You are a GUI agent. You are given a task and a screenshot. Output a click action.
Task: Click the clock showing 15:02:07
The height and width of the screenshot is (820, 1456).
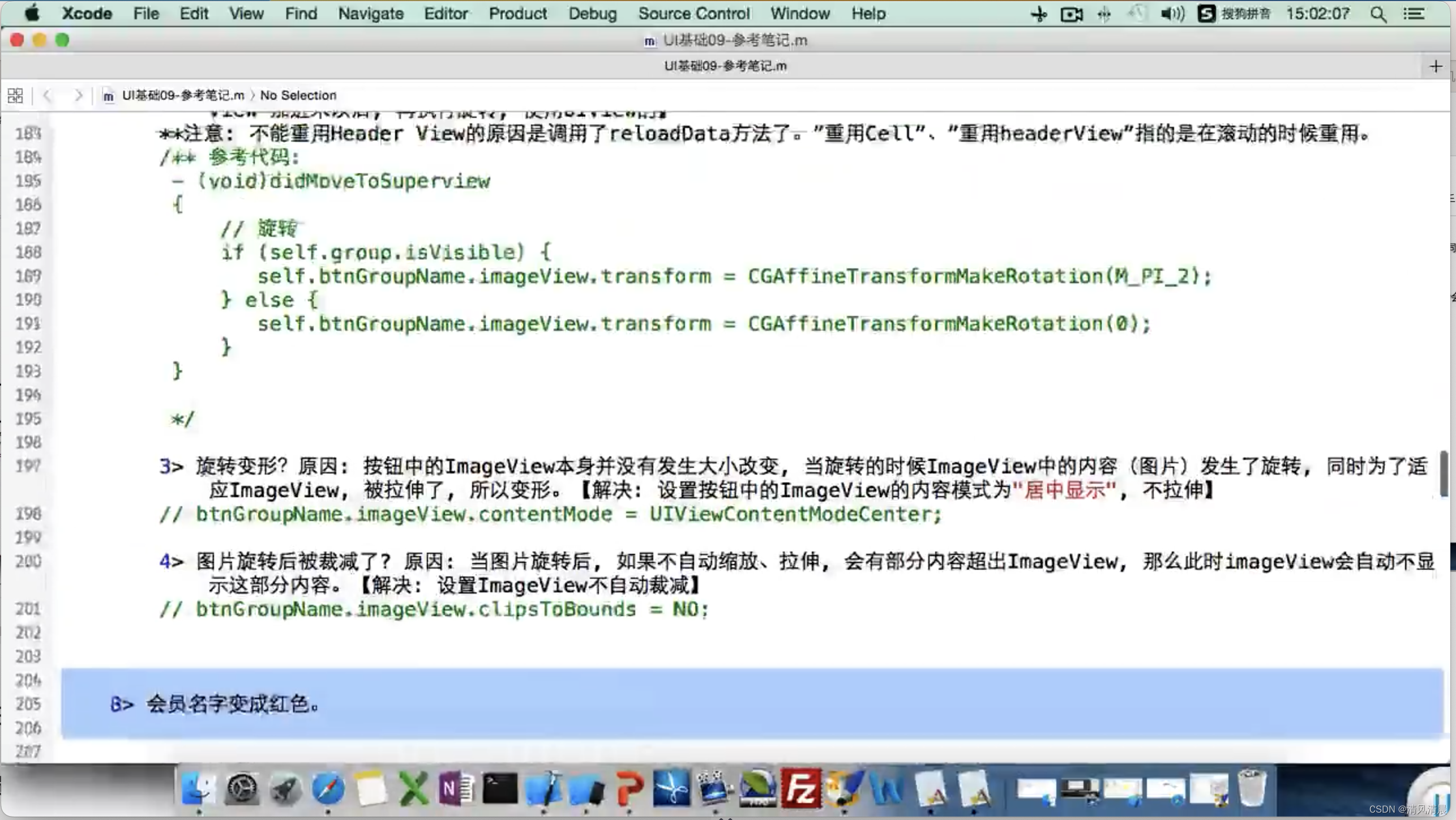tap(1318, 14)
